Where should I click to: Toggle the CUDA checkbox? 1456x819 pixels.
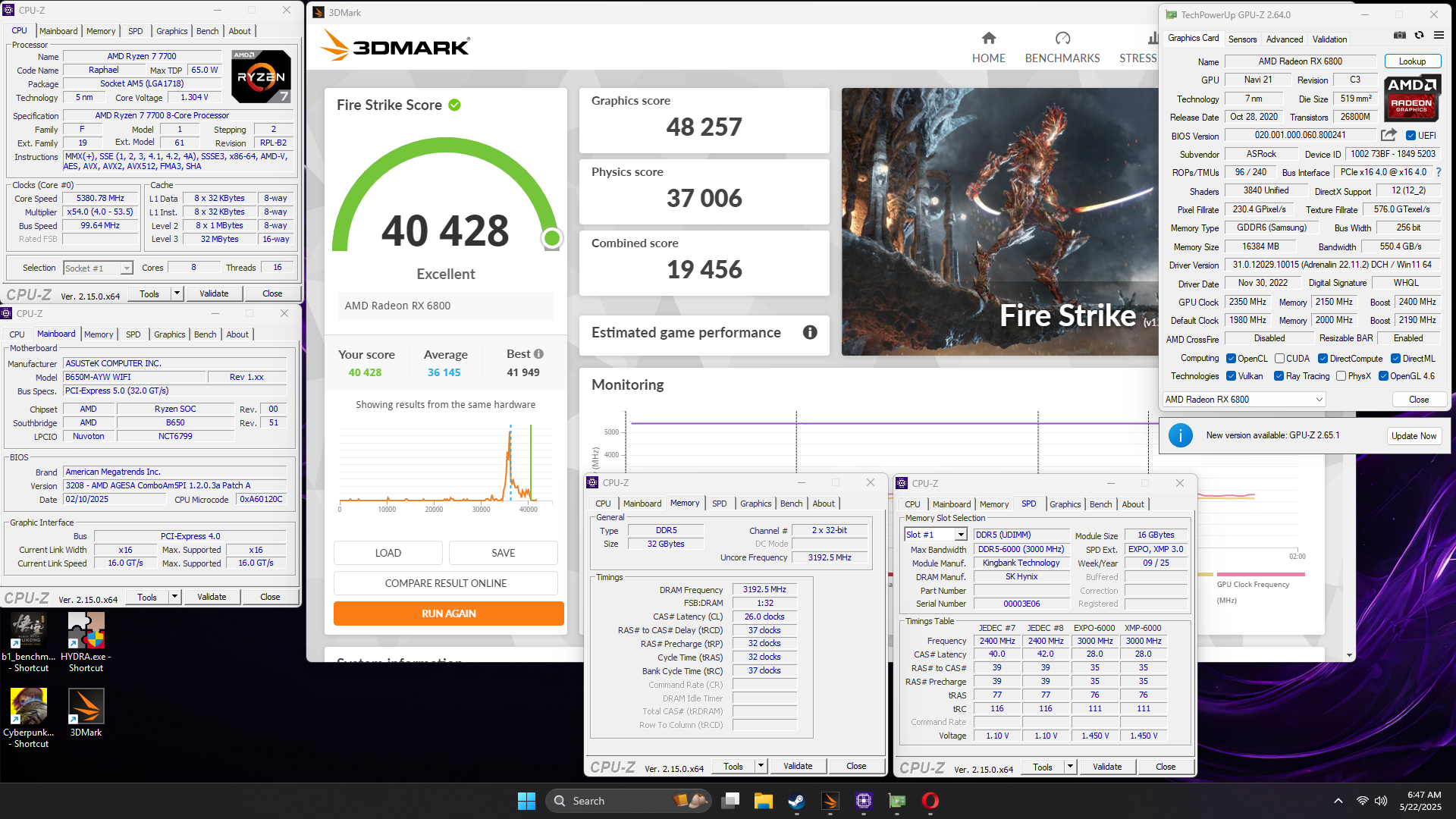pos(1279,359)
